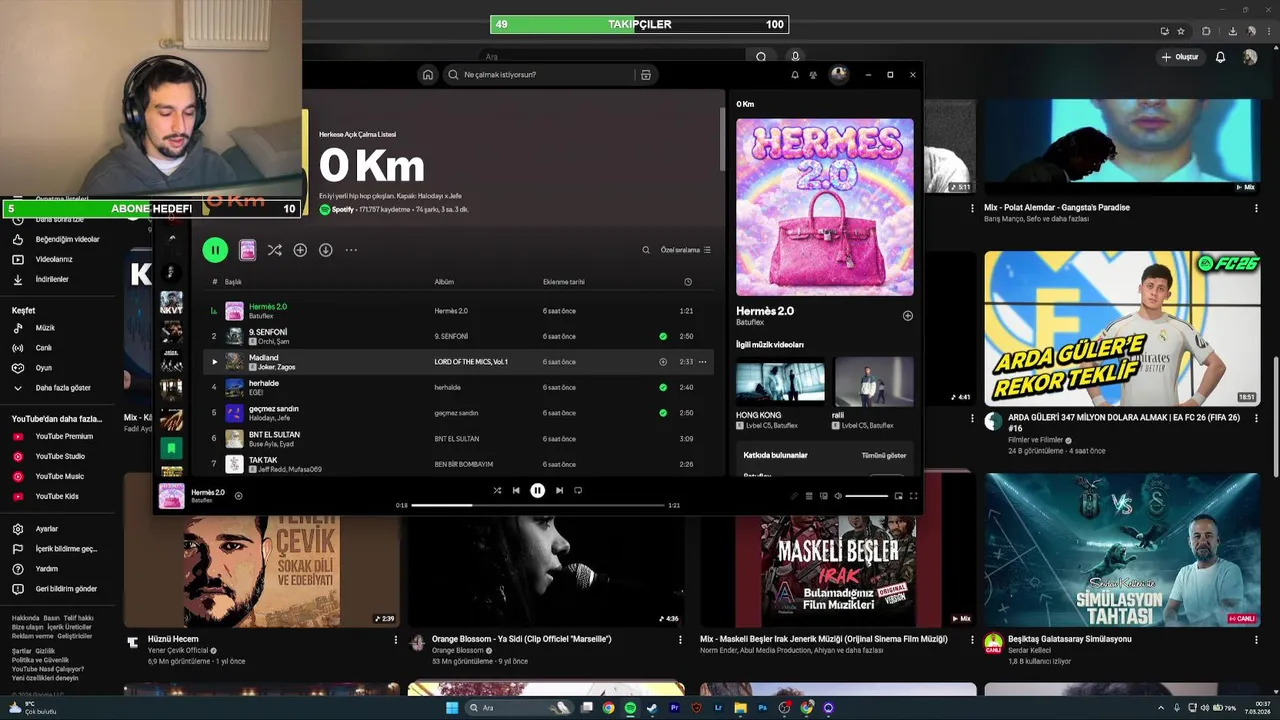The height and width of the screenshot is (720, 1280).
Task: Toggle liked checkmark for 9. SENFONİ
Action: pyautogui.click(x=663, y=337)
